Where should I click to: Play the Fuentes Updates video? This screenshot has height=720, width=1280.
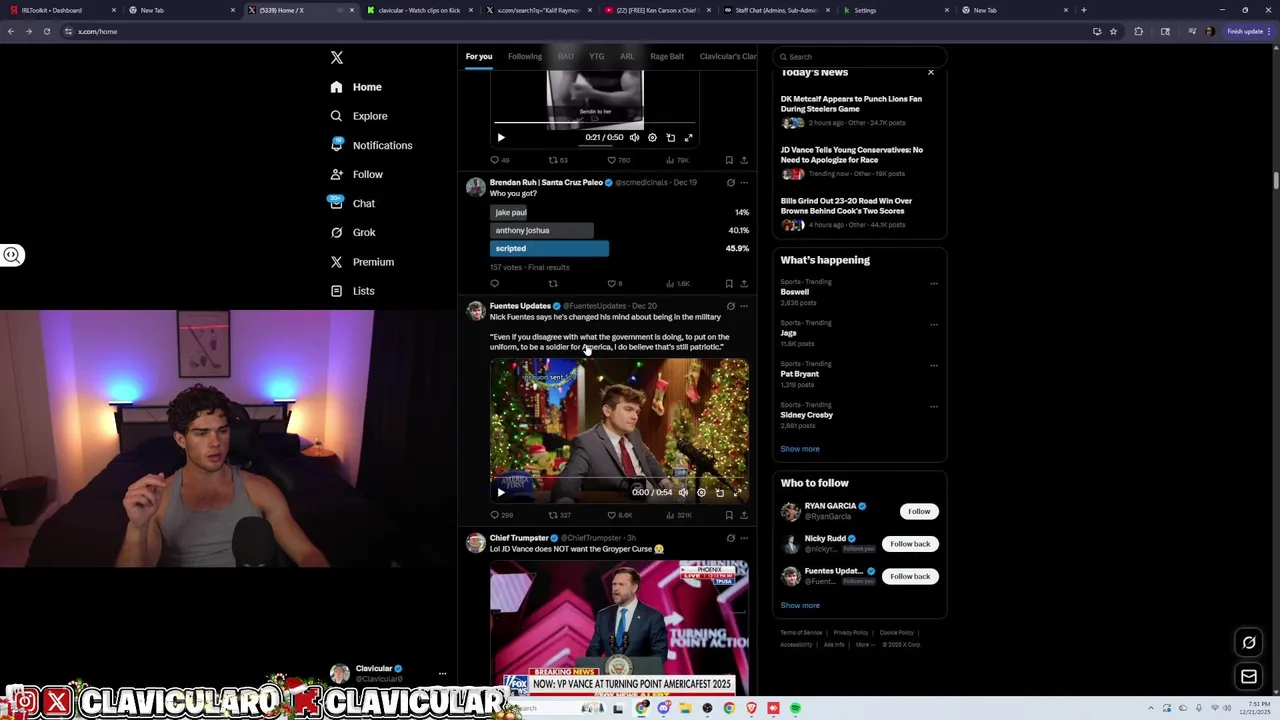tap(501, 492)
